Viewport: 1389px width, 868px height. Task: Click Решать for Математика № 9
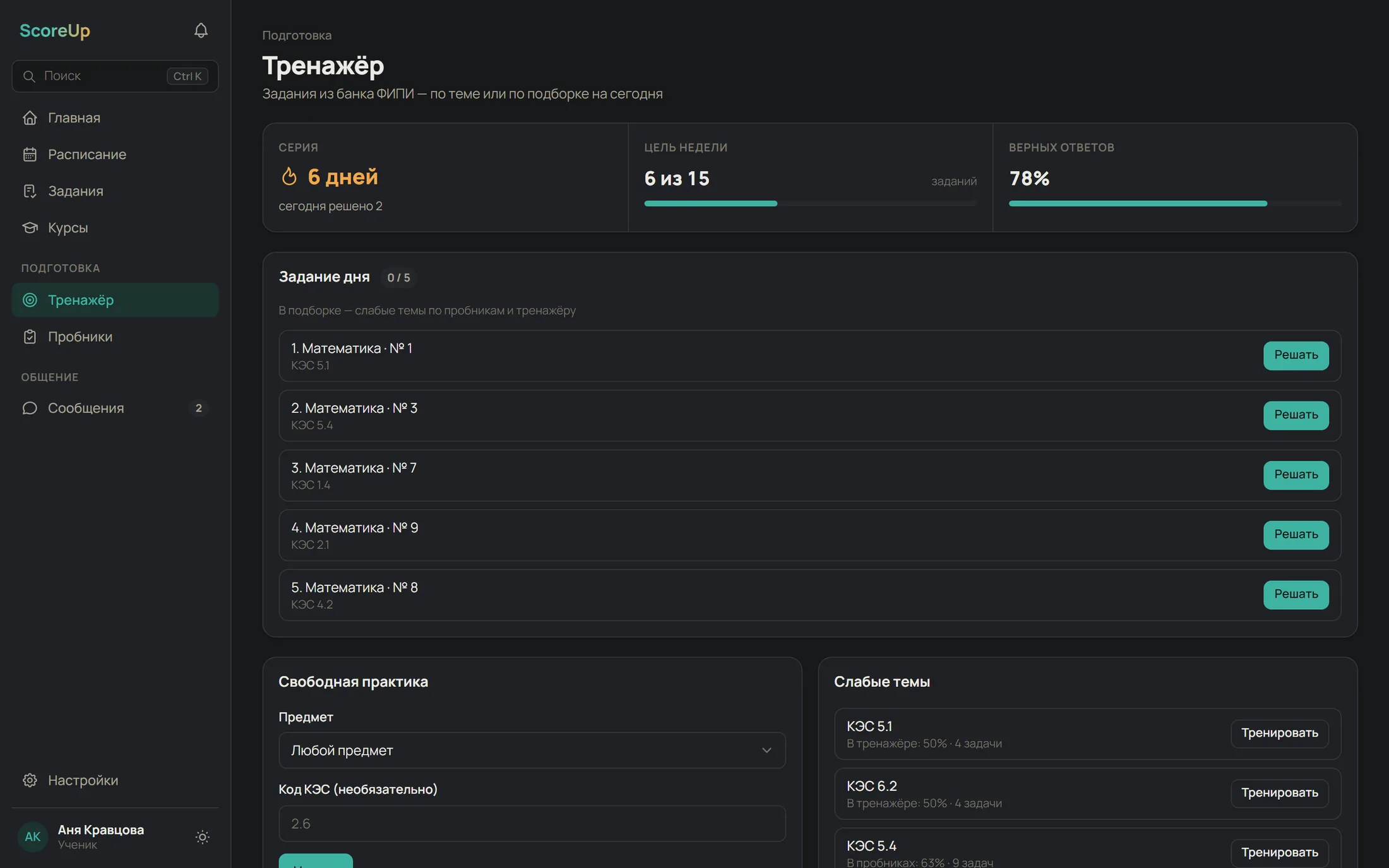(x=1296, y=535)
